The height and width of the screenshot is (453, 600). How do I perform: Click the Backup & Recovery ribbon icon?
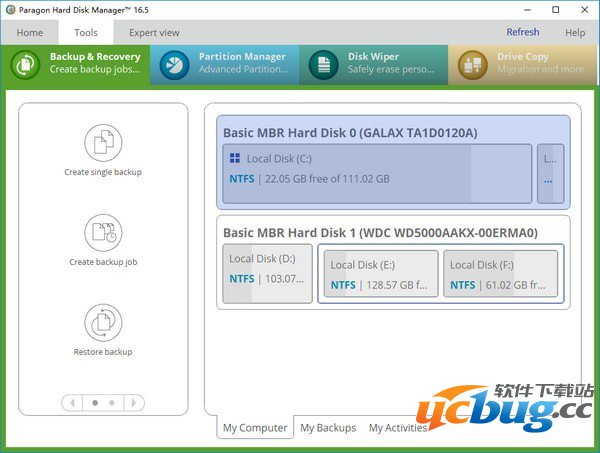25,64
